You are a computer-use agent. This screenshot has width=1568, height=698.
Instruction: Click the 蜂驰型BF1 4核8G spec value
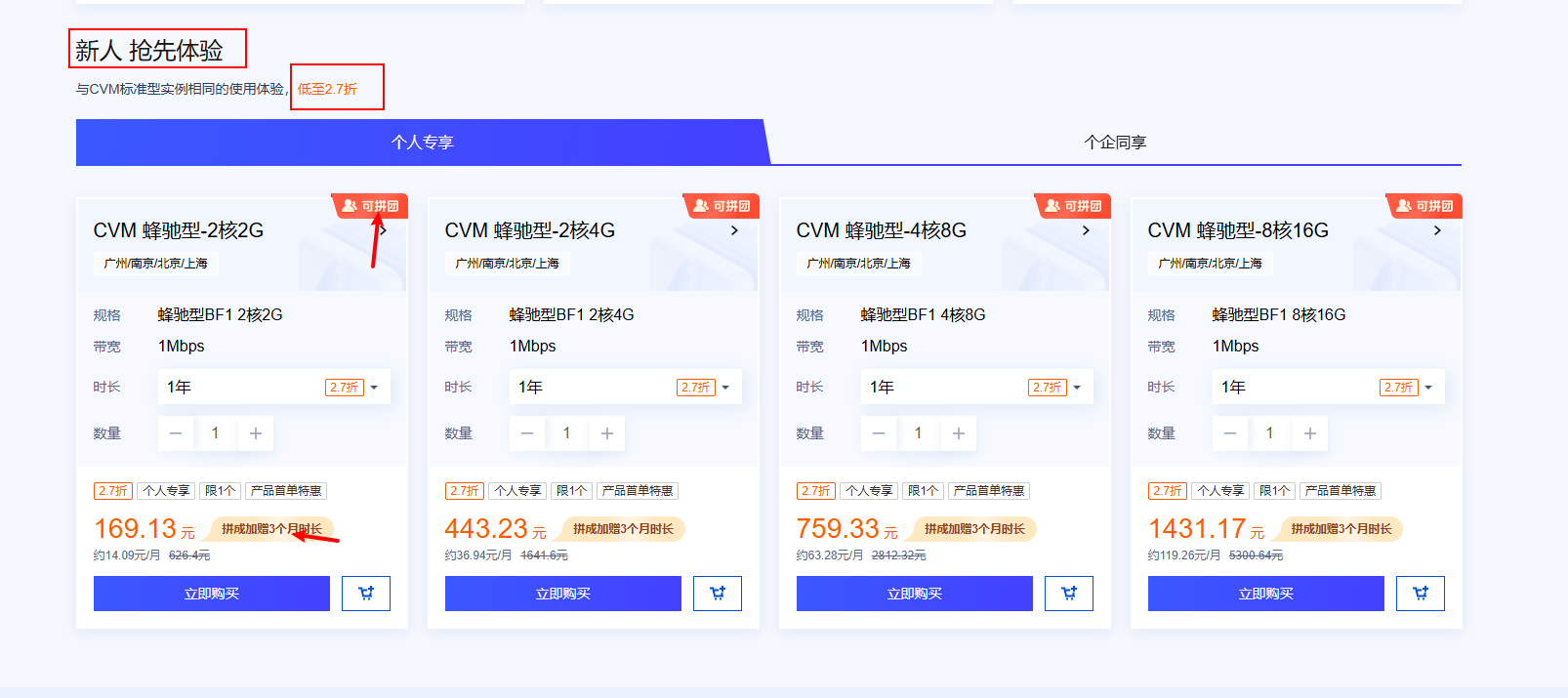(923, 315)
